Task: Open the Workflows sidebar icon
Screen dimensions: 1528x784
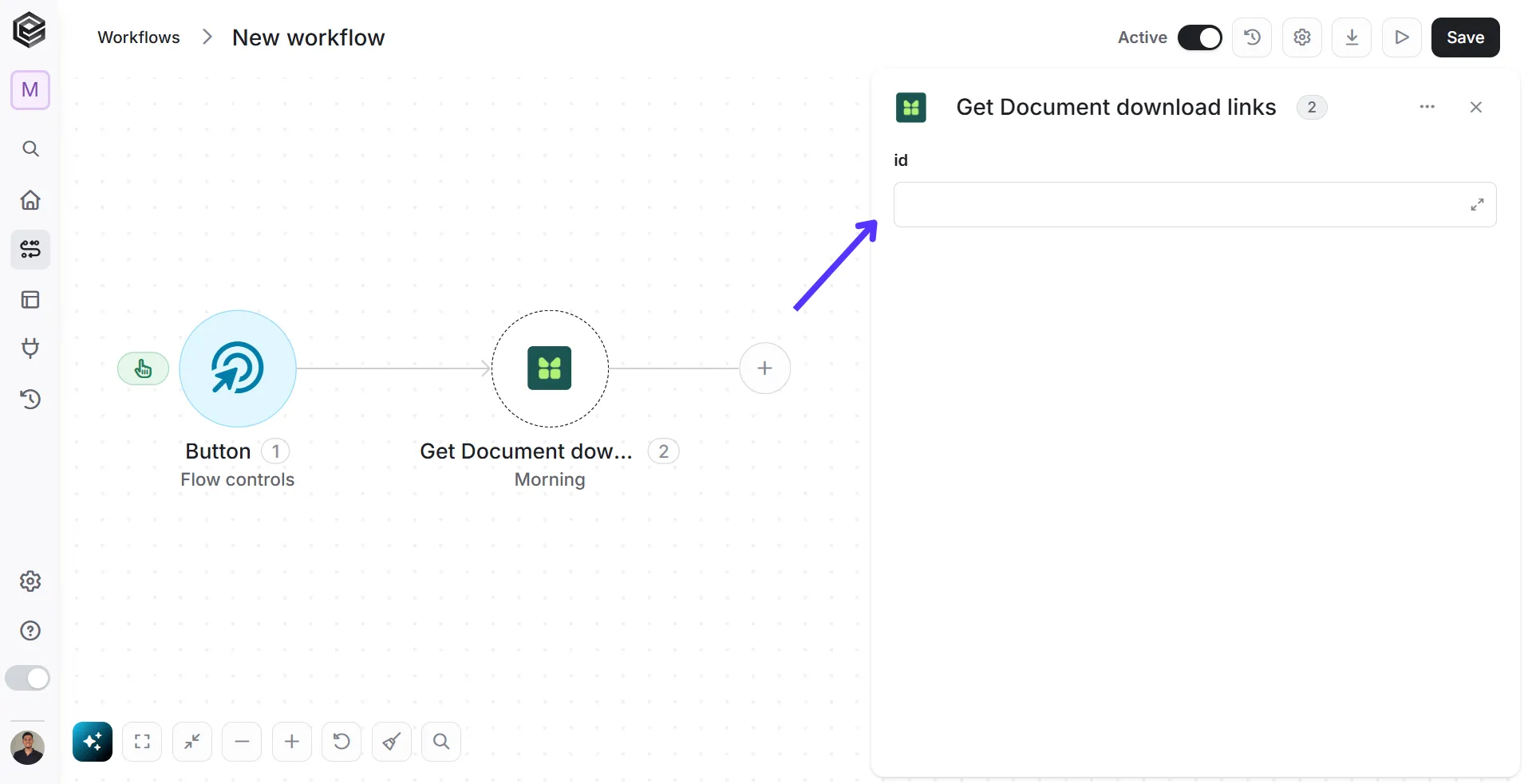Action: 30,250
